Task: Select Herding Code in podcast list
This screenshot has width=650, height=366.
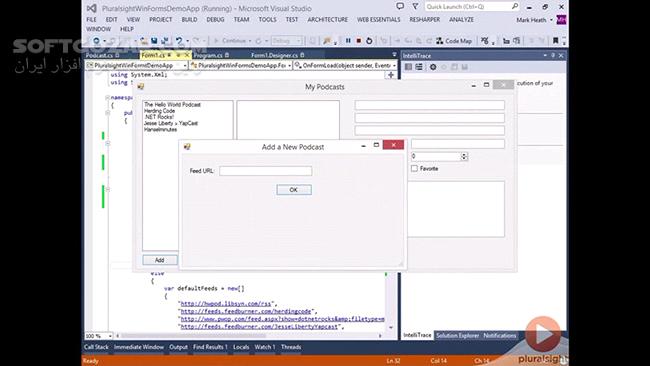Action: [x=160, y=111]
